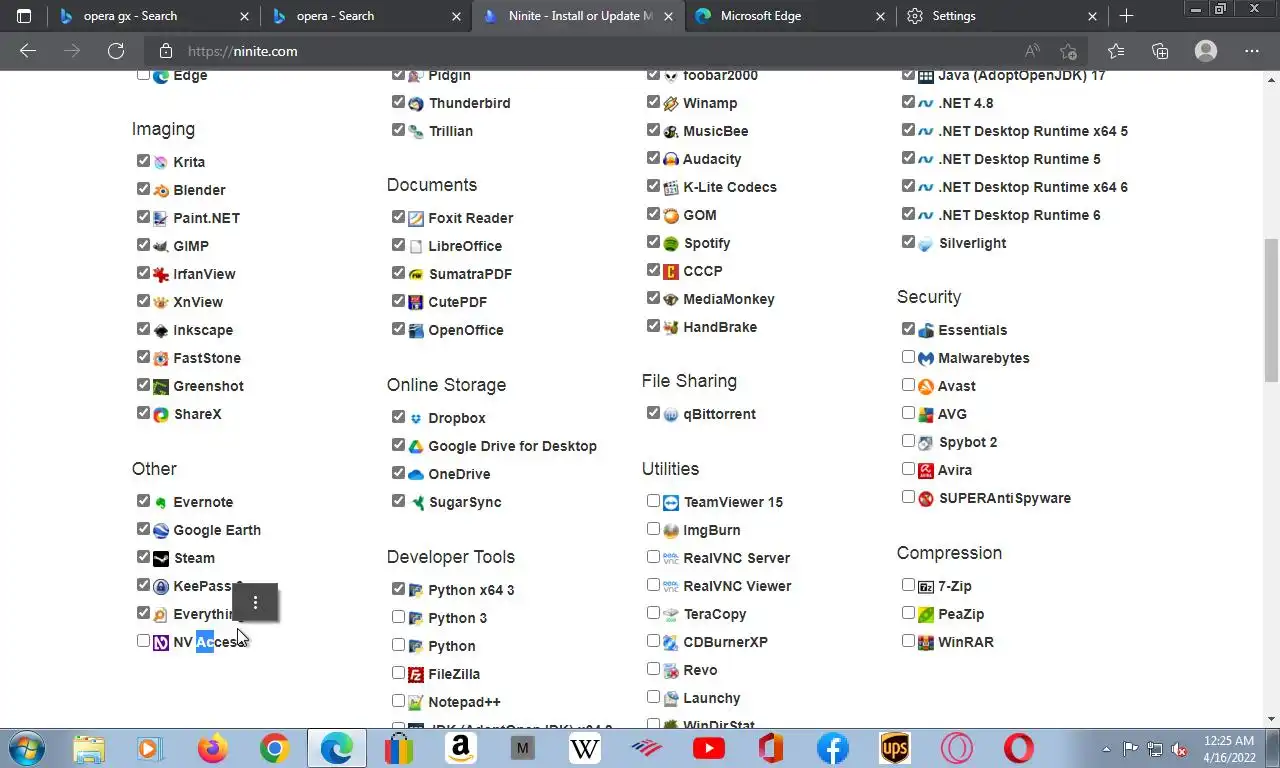Click the FileZilla icon
Screen dimensions: 1280x768
[416, 674]
